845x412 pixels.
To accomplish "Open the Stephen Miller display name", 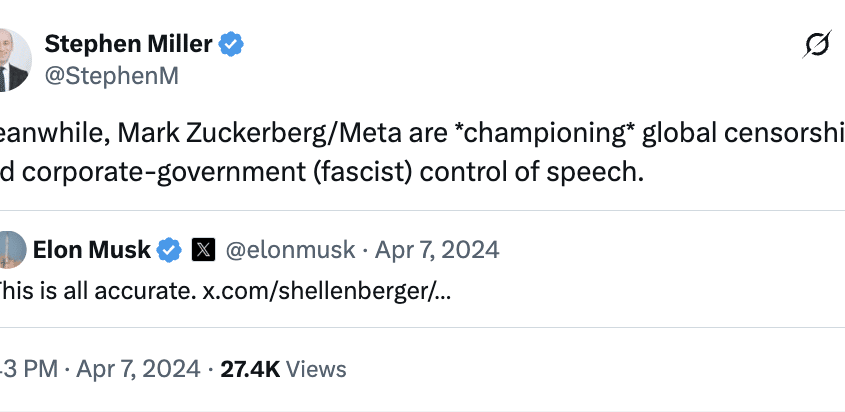I will pyautogui.click(x=130, y=45).
